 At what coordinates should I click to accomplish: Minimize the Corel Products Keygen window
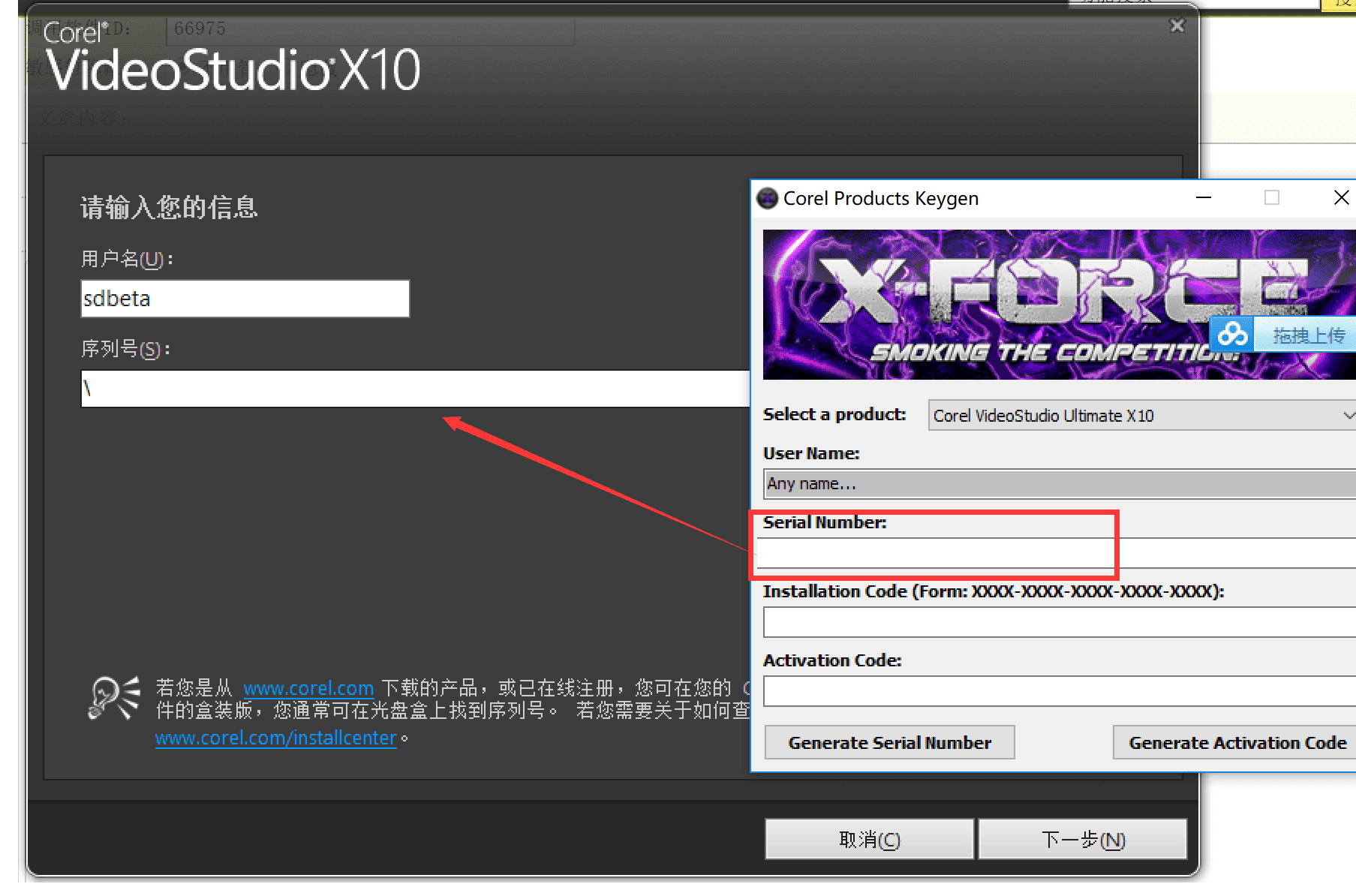pos(1204,197)
